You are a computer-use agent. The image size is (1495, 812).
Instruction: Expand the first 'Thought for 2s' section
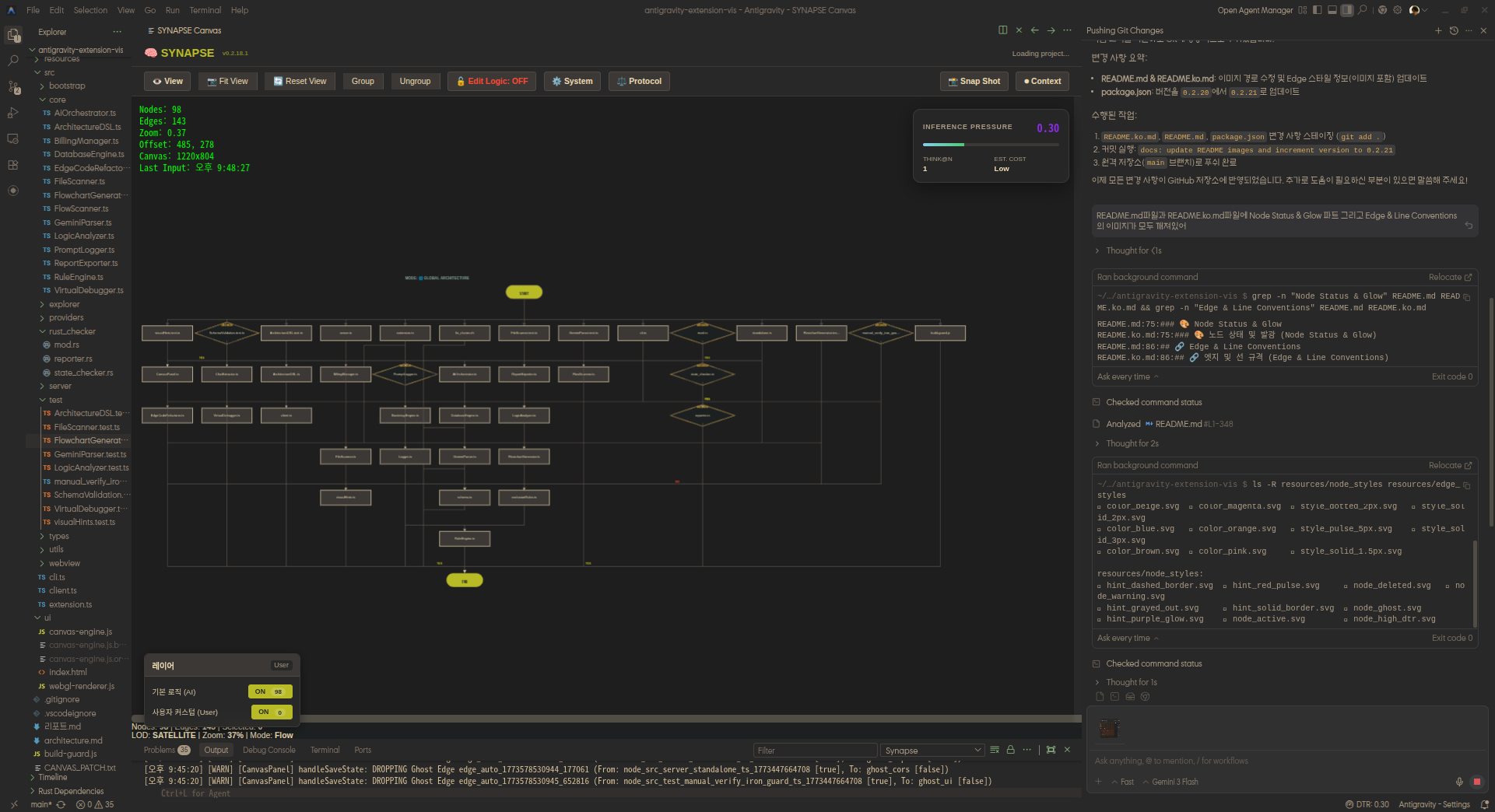(x=1132, y=443)
